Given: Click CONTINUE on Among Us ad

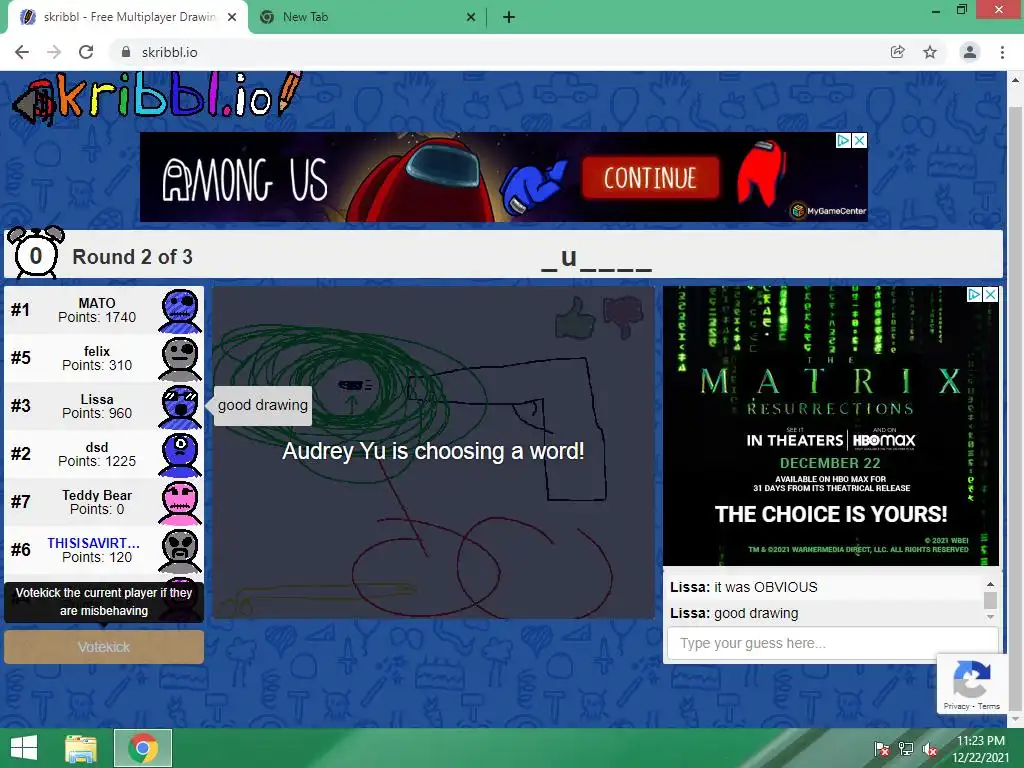Looking at the screenshot, I should click(650, 178).
